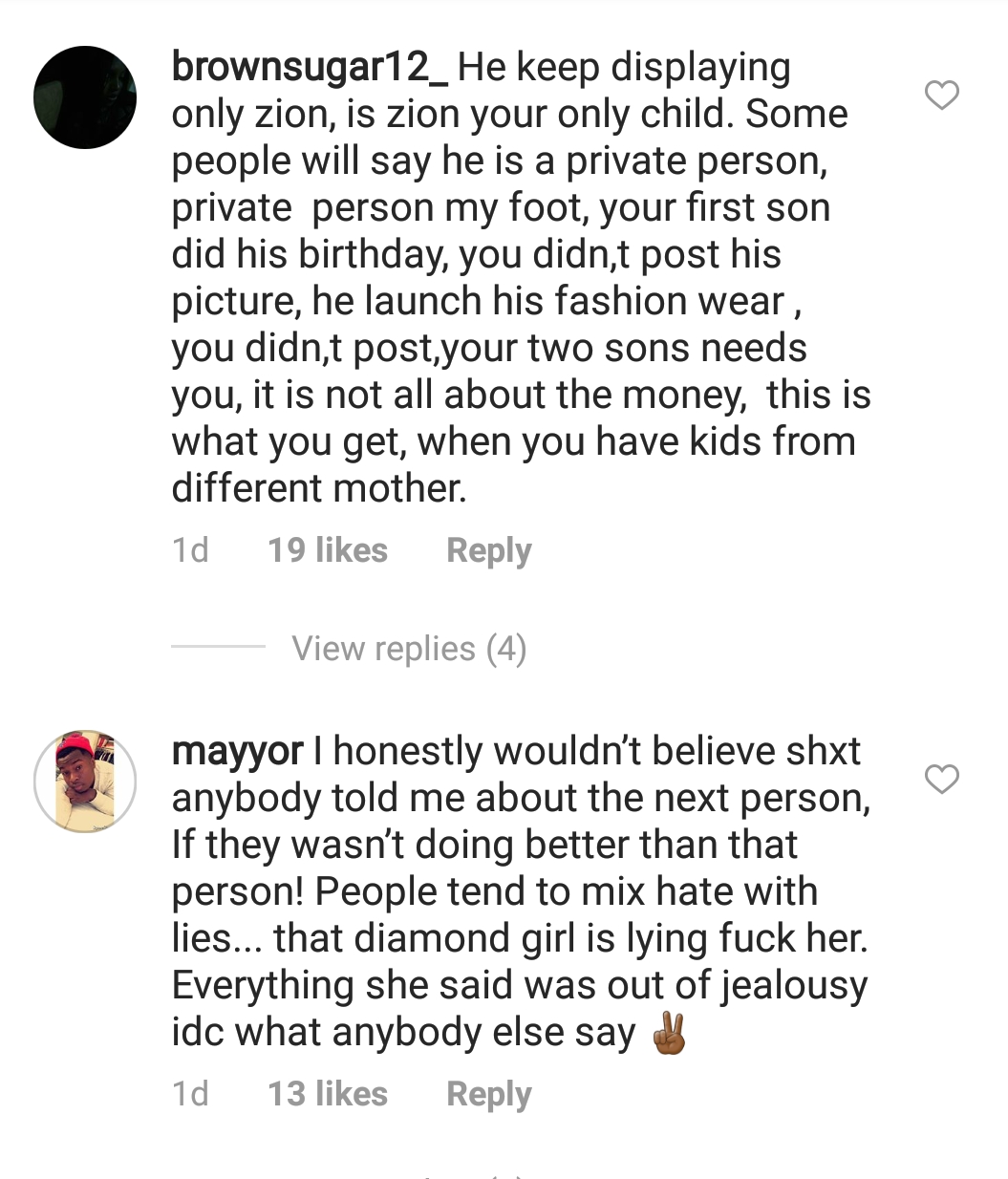Tap the 'private person my foot' line
Screen dimensions: 1008x1179
point(501,208)
